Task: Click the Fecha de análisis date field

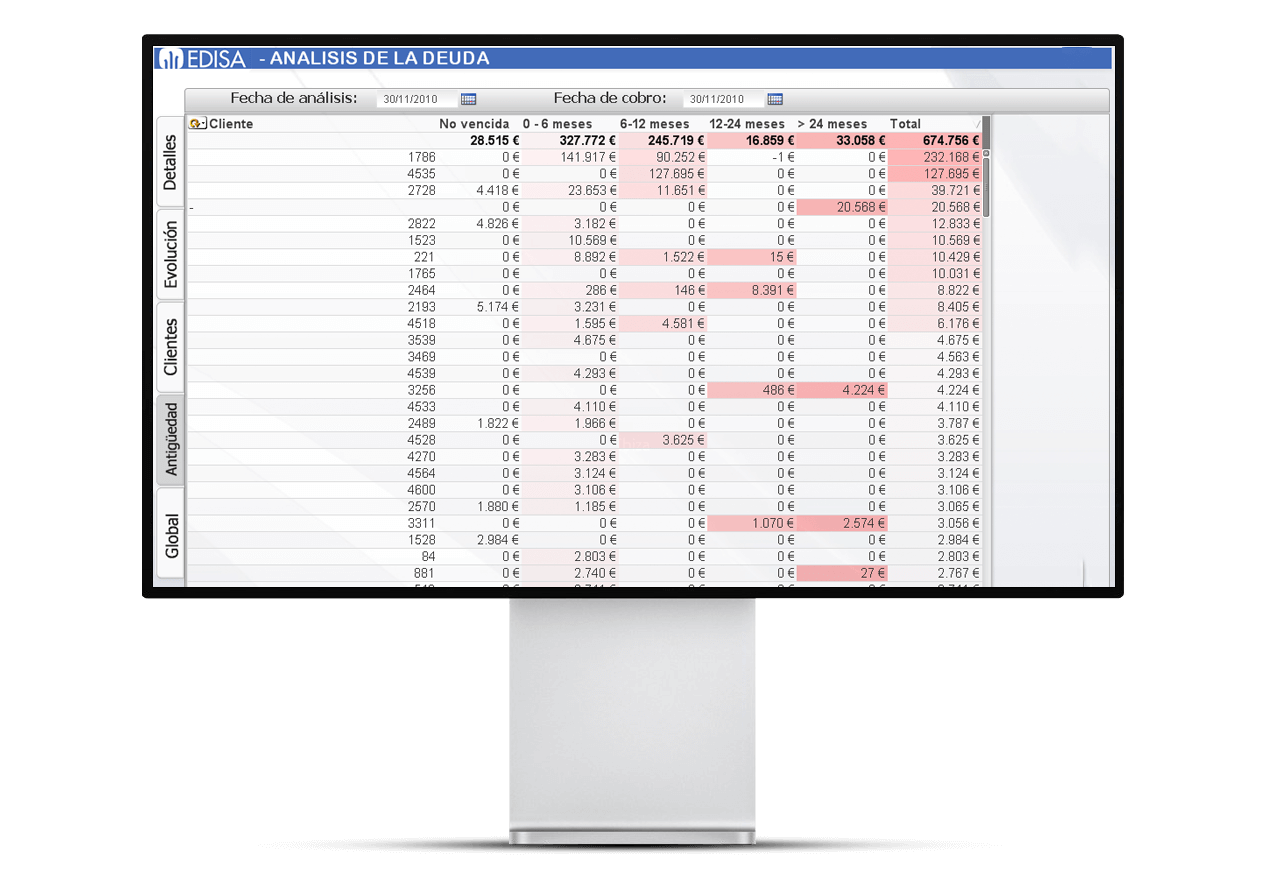Action: click(x=416, y=99)
